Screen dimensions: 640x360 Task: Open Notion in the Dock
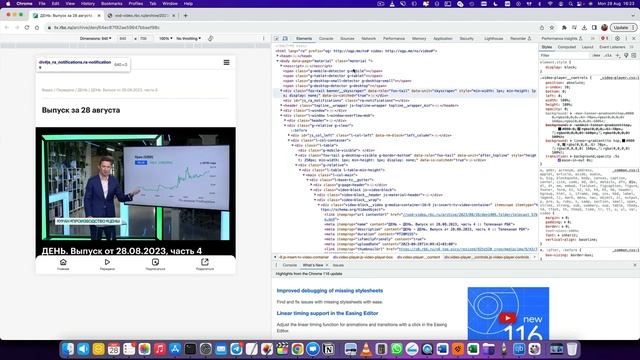pyautogui.click(x=328, y=349)
